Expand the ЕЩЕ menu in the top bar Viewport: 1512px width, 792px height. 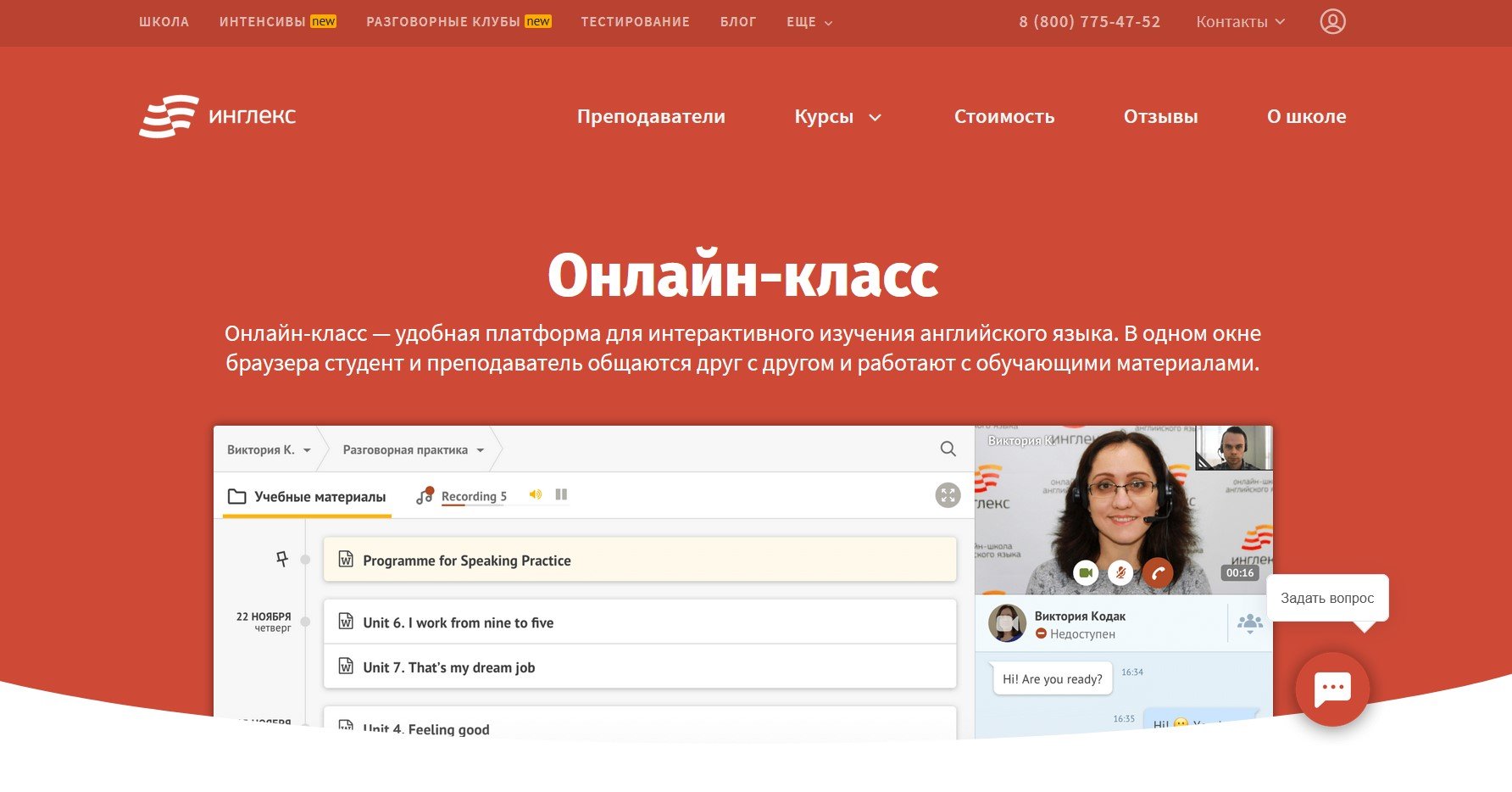tap(809, 22)
